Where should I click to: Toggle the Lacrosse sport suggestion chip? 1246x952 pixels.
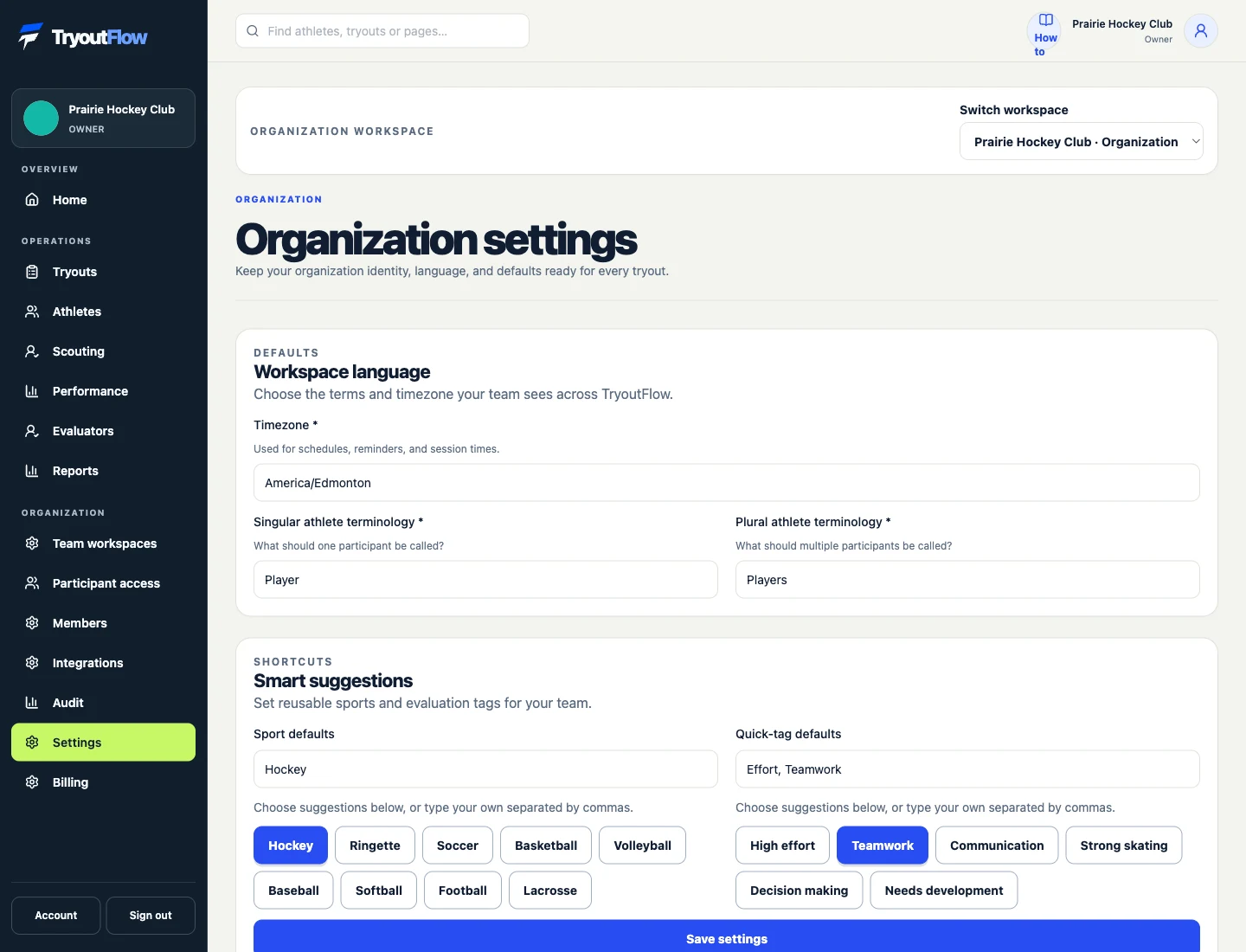[550, 891]
